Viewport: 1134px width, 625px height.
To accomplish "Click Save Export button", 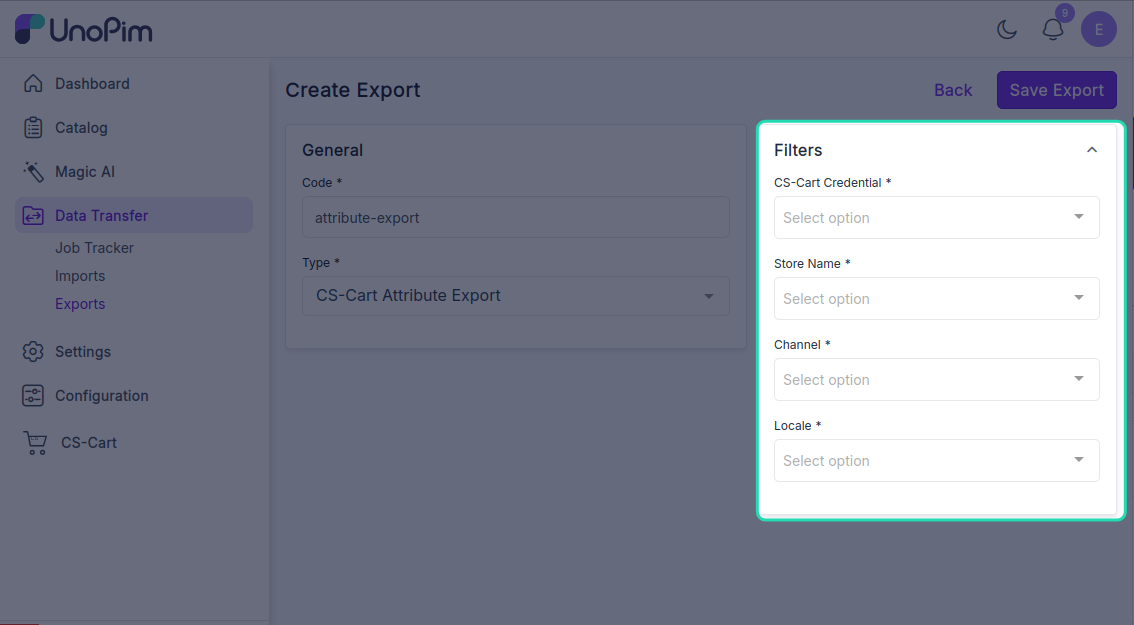I will click(x=1057, y=90).
